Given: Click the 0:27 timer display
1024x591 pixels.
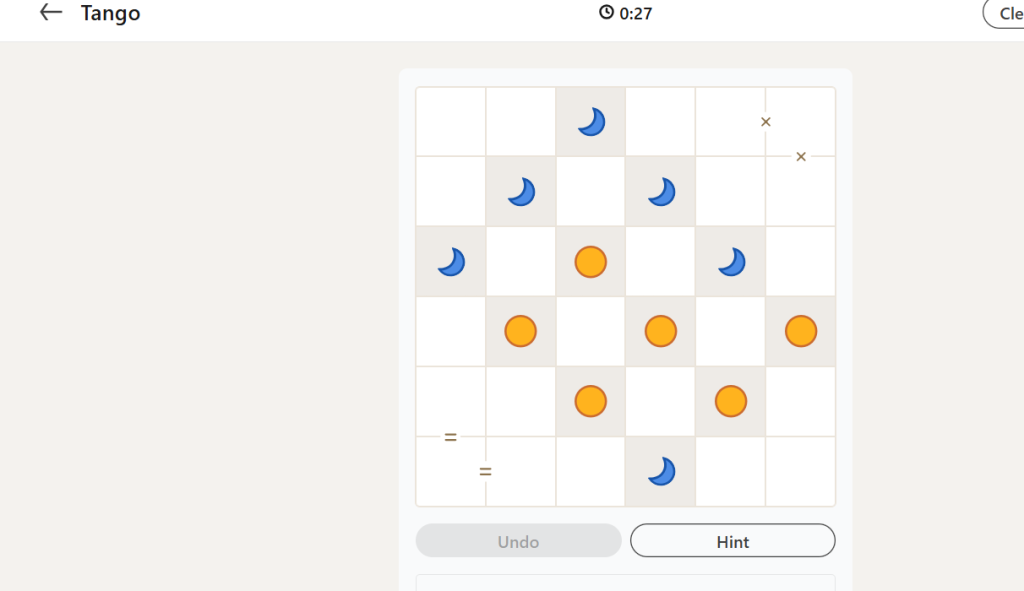Looking at the screenshot, I should [x=635, y=13].
